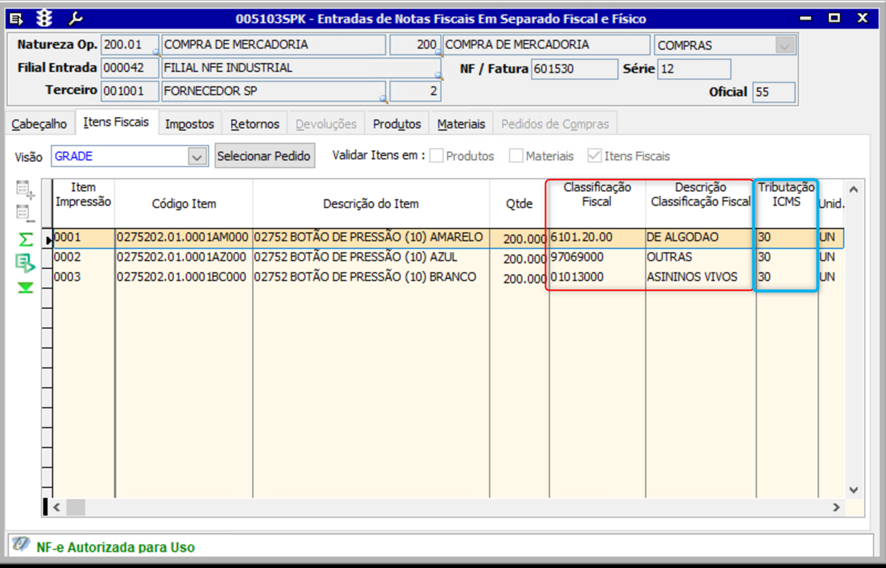Click the NF / Fatura 601530 field

[575, 69]
